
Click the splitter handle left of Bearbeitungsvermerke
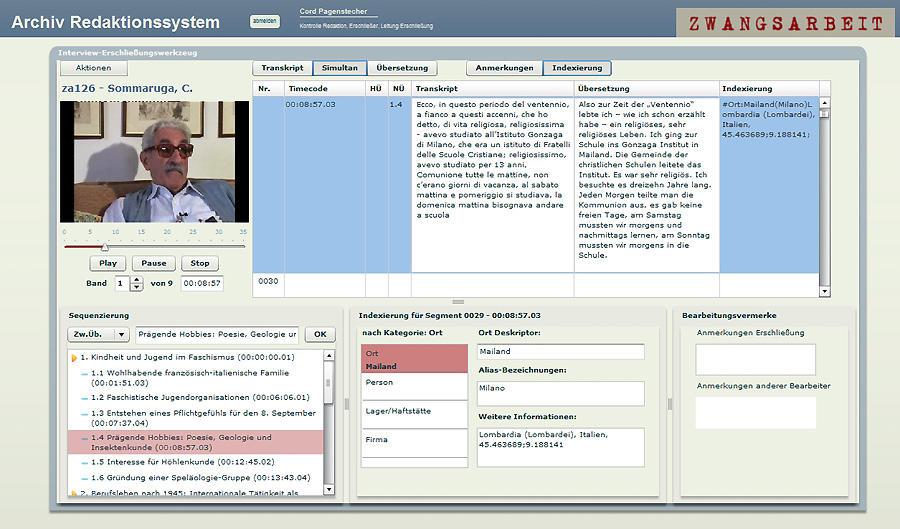670,404
